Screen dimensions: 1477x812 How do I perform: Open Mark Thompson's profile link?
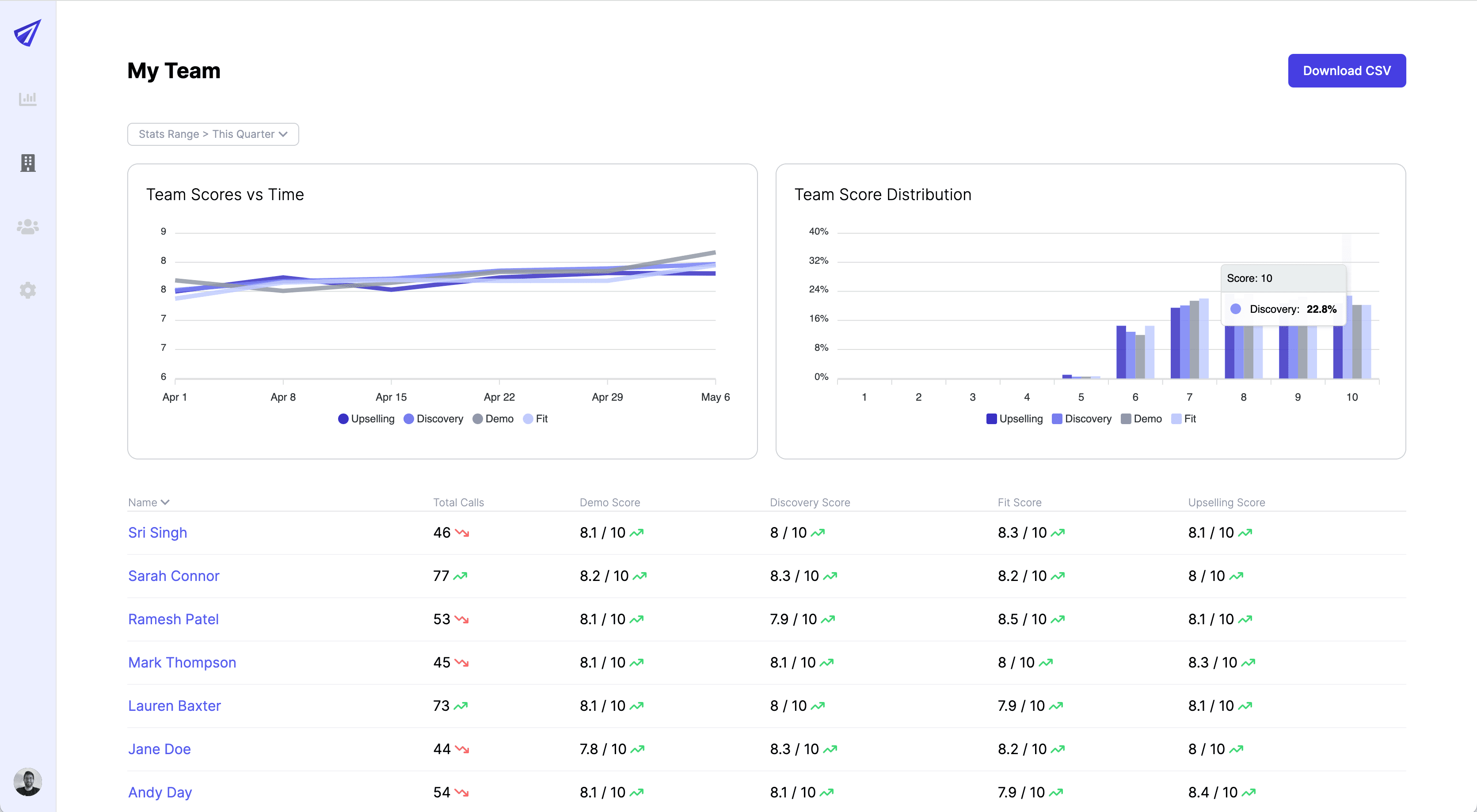pos(182,662)
